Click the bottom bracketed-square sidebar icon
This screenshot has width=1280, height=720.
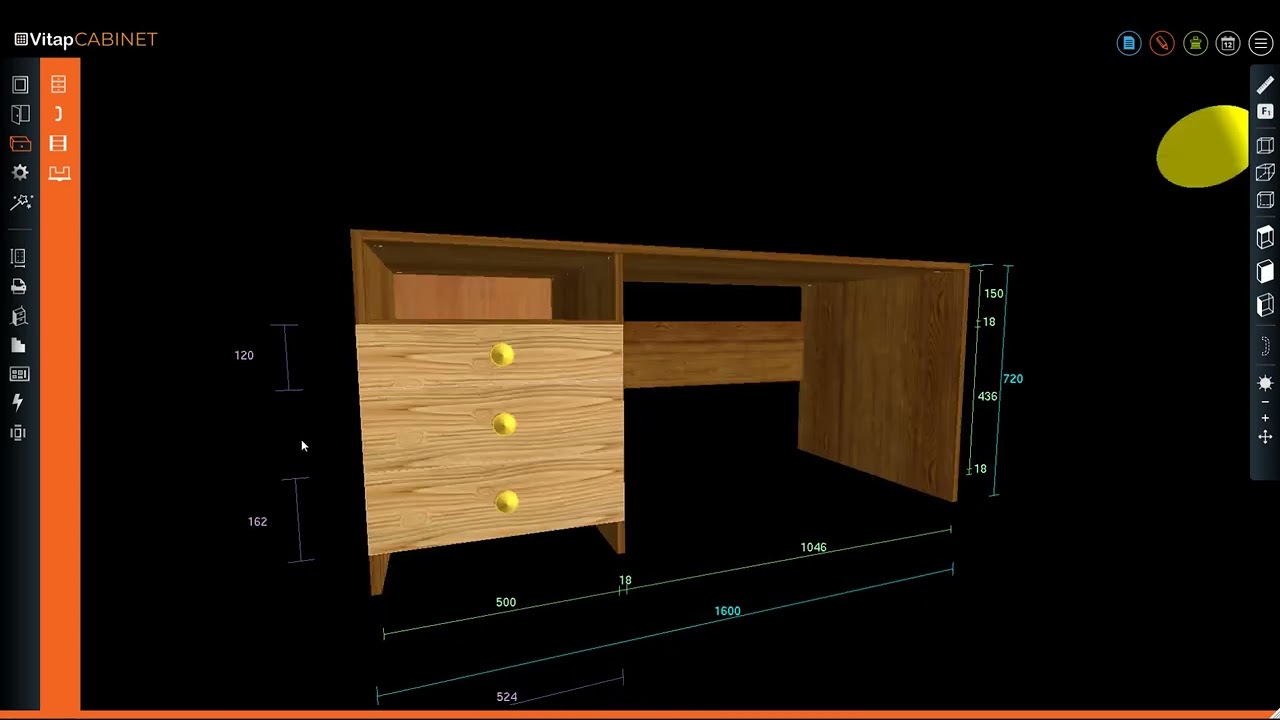pos(18,432)
